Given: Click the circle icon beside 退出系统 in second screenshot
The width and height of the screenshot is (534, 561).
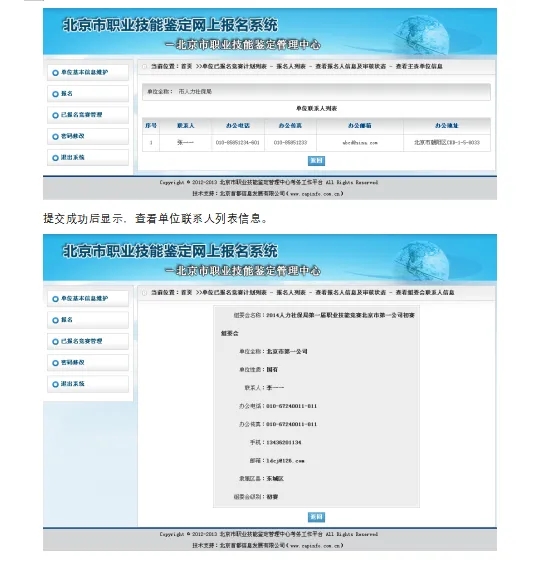Looking at the screenshot, I should (55, 384).
